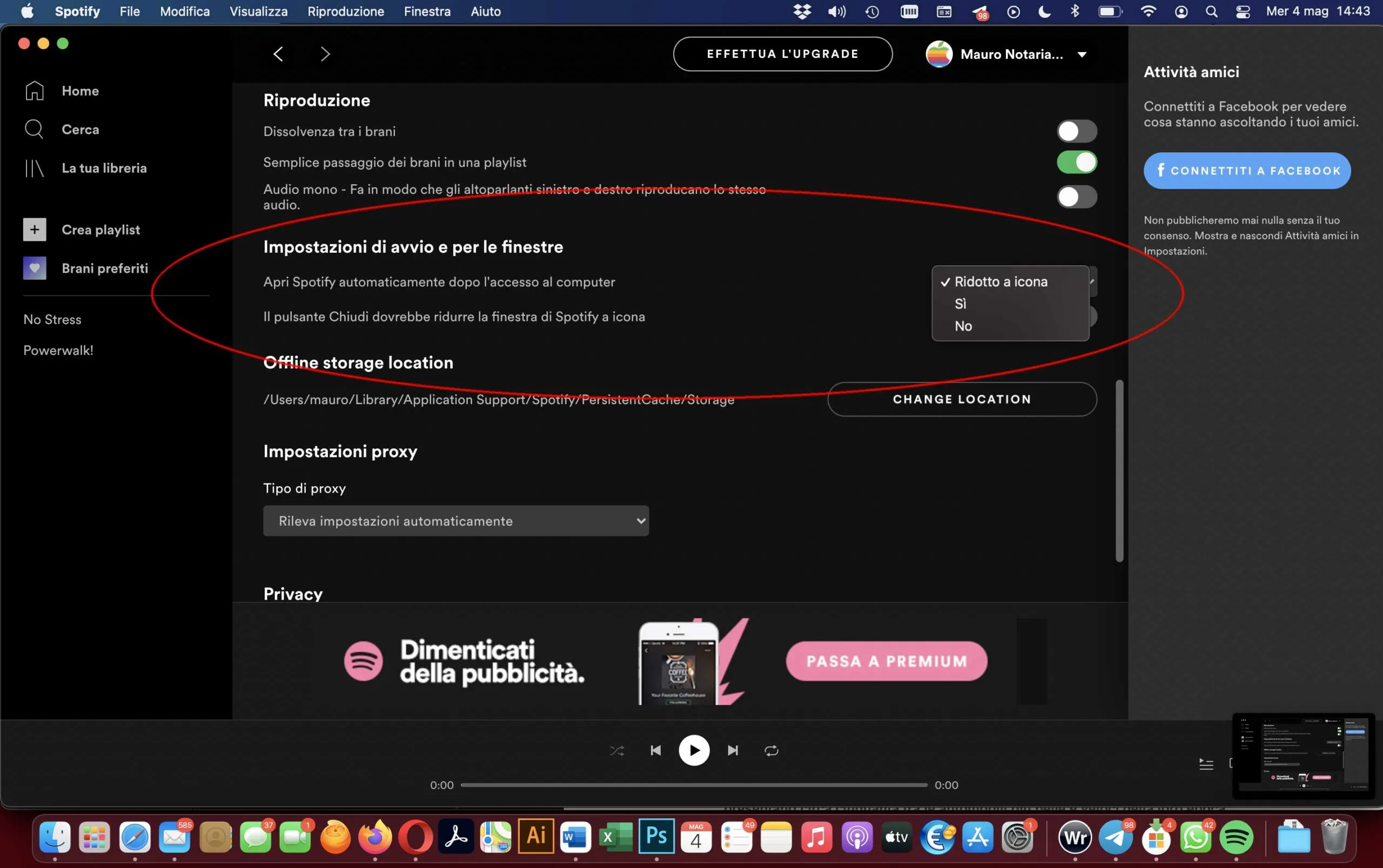Select the Home icon in the sidebar
The image size is (1383, 868).
coord(34,90)
